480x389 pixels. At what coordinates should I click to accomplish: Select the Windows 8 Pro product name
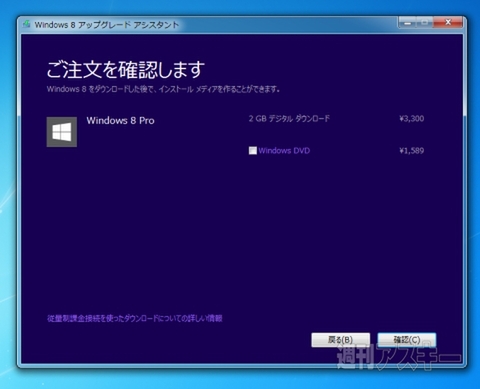point(120,120)
